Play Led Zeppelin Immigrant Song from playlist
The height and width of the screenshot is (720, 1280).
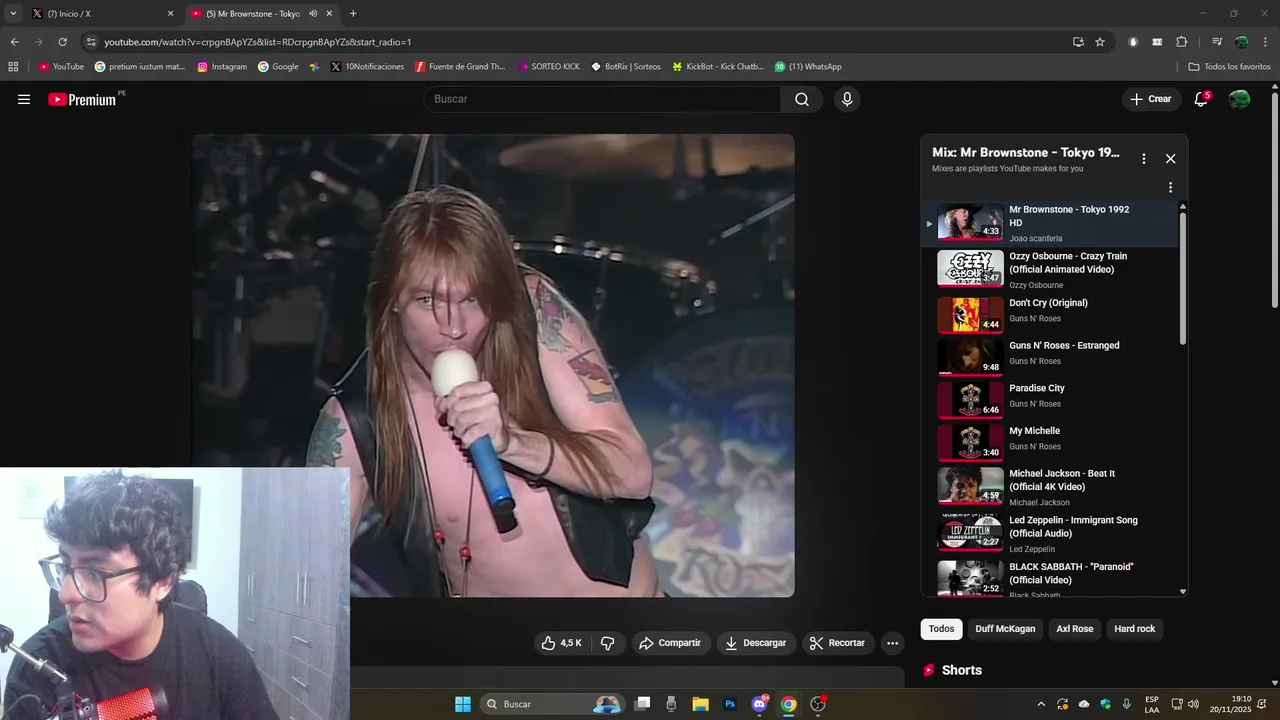1050,534
